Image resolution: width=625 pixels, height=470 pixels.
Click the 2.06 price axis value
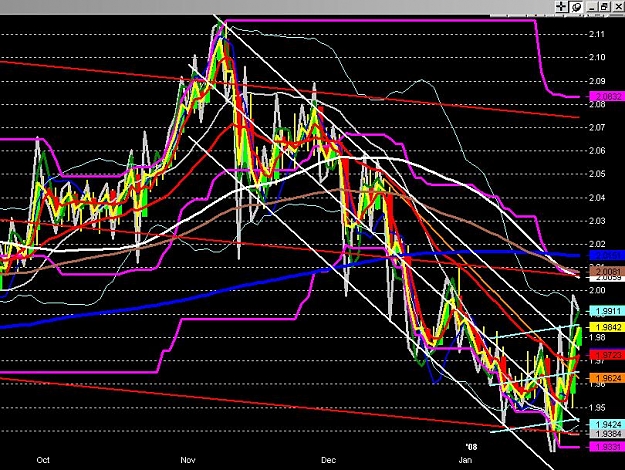(597, 151)
